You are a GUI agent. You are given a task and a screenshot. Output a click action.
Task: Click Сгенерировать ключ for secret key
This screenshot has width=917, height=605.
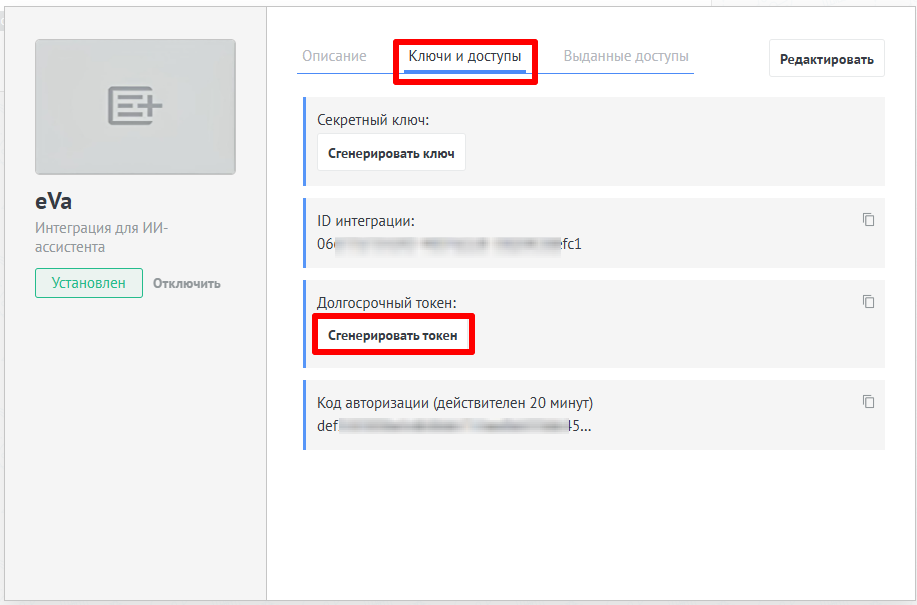coord(391,153)
